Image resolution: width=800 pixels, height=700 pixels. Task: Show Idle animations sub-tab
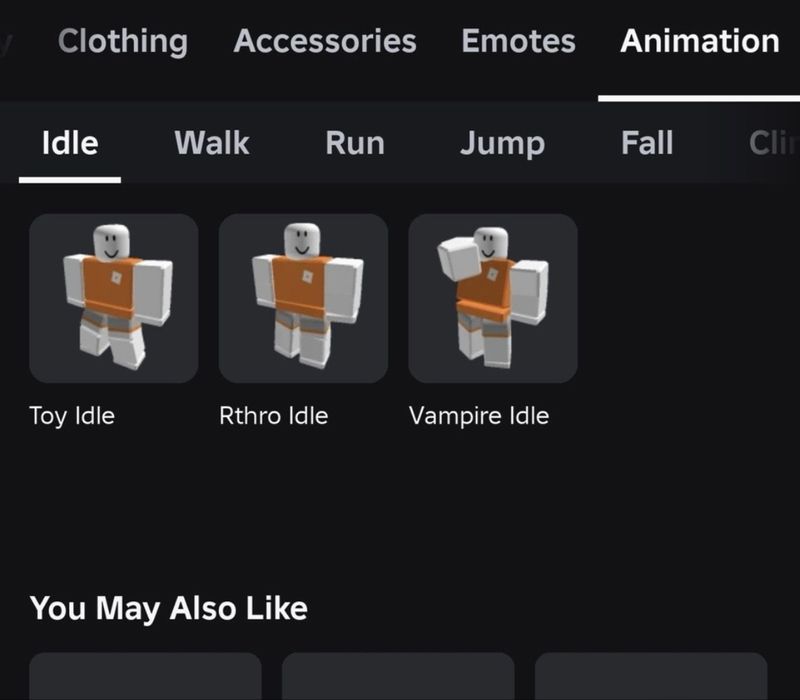pyautogui.click(x=70, y=143)
